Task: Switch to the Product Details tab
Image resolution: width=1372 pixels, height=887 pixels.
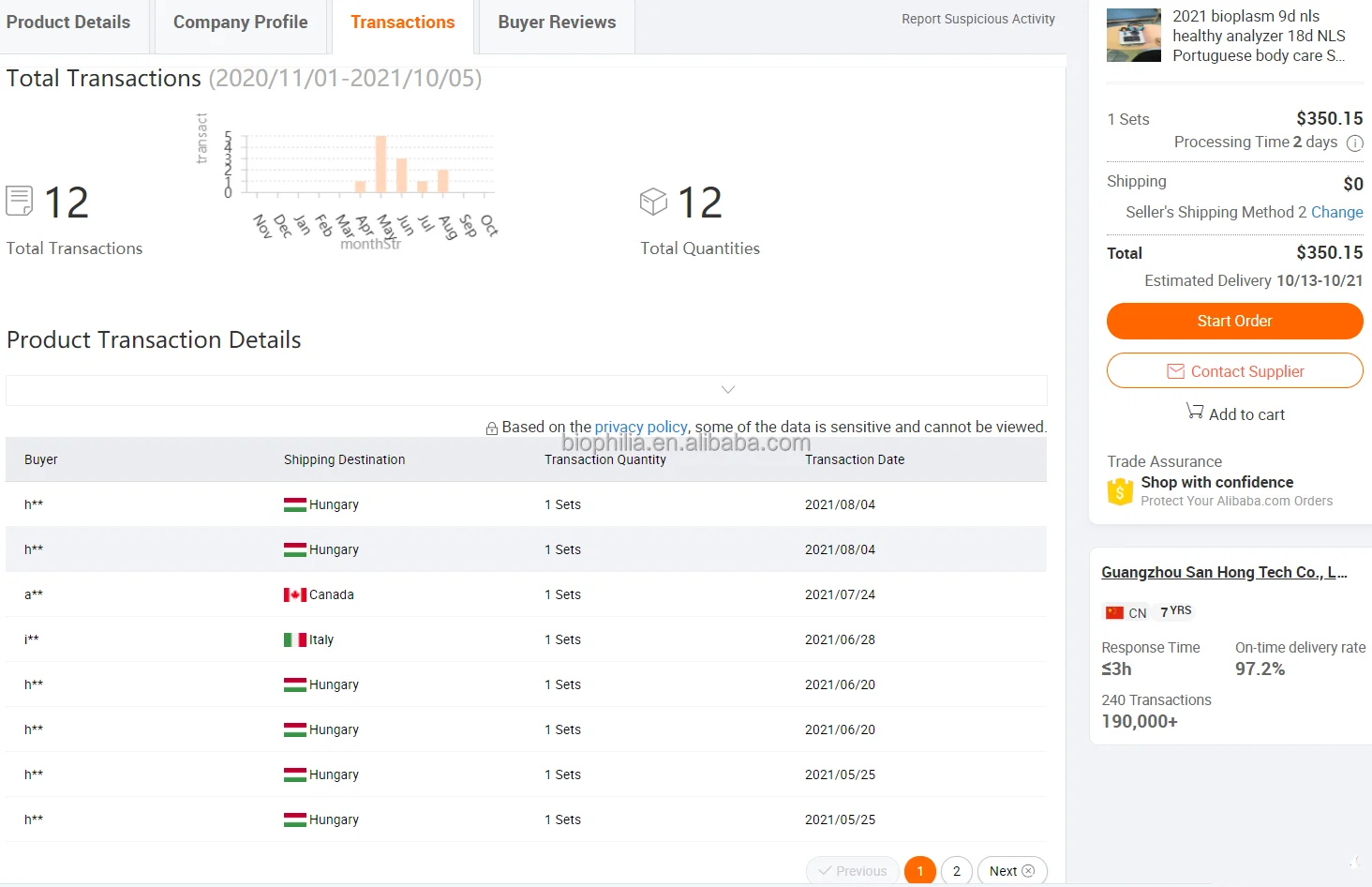Action: (68, 23)
